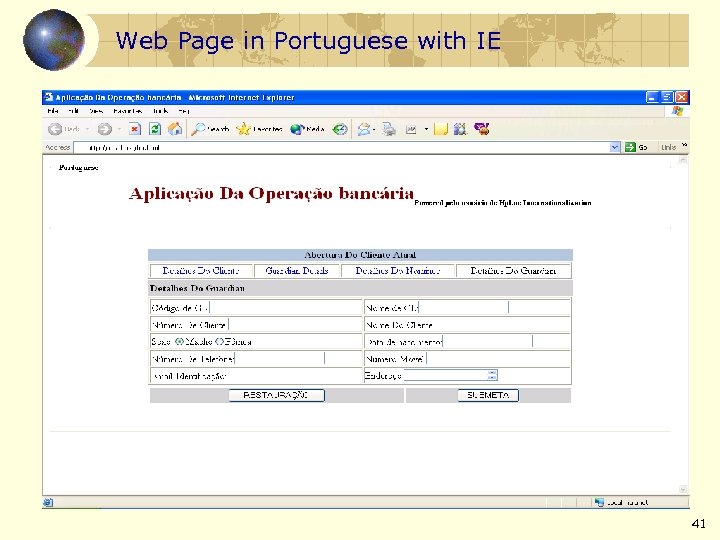This screenshot has width=720, height=540.
Task: Open the Help menu
Action: pos(184,111)
